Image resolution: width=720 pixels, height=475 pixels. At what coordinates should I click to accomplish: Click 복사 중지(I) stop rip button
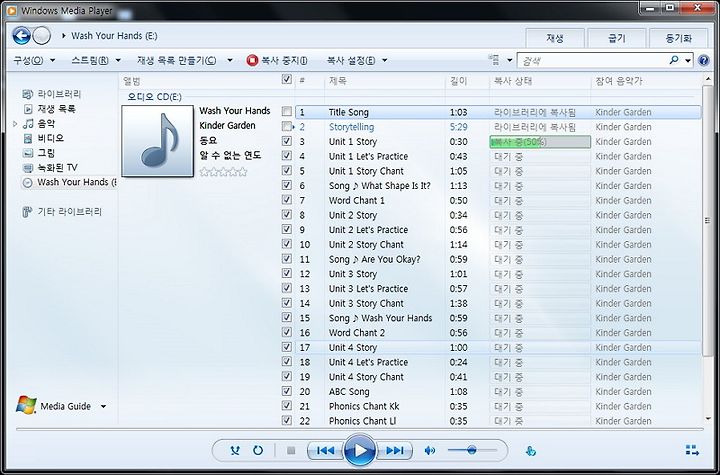(x=277, y=60)
